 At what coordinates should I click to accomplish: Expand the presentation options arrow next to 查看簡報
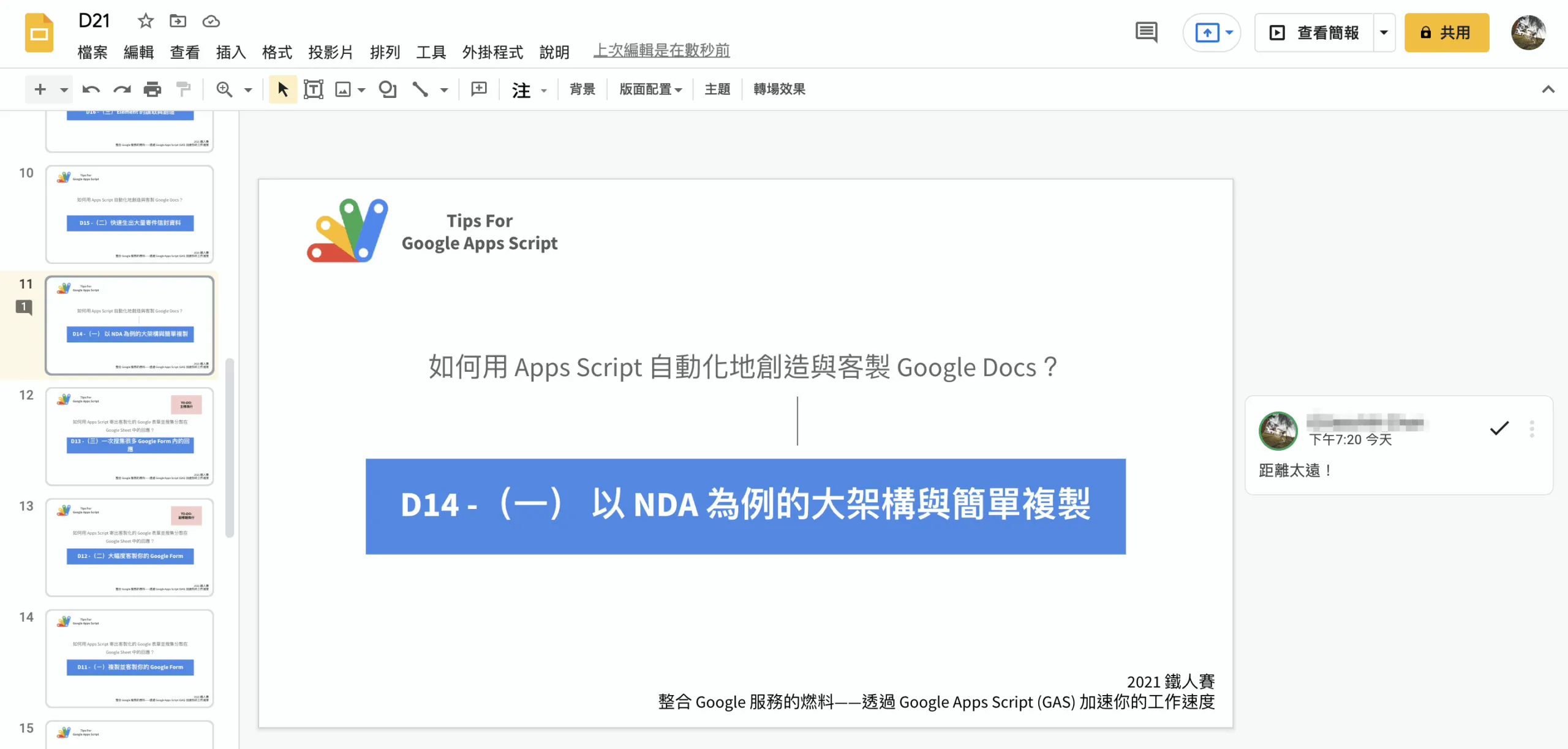coord(1384,32)
